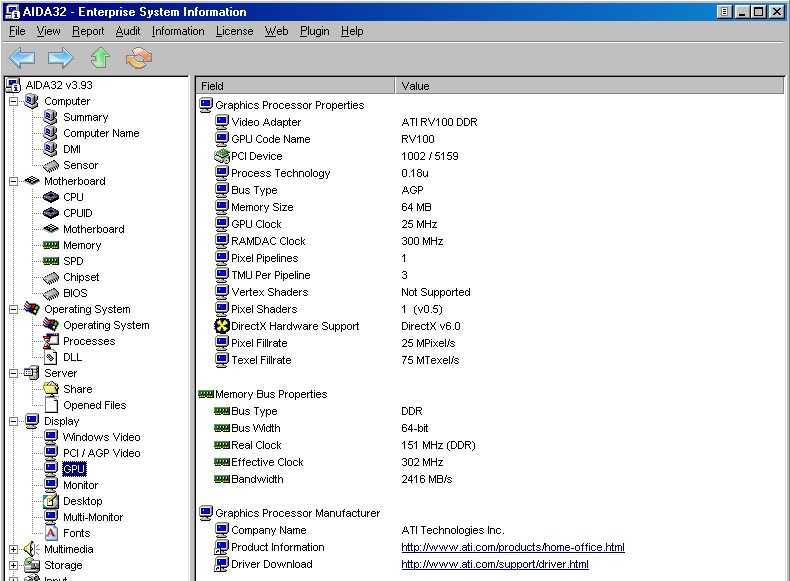Click the Field column header
Image resolution: width=790 pixels, height=581 pixels.
point(295,86)
